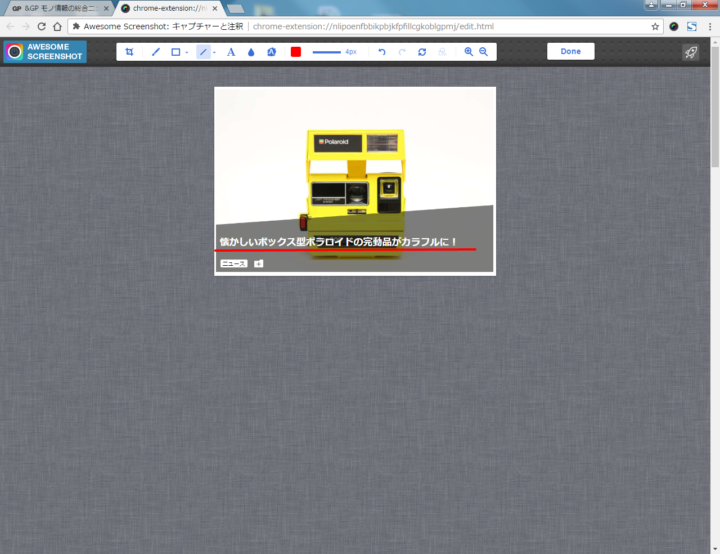
Task: Click the vertical scrollbar thumb
Action: tap(715, 106)
